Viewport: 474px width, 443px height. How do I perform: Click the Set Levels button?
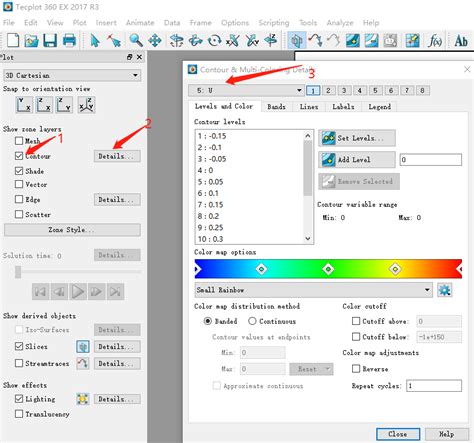click(357, 138)
